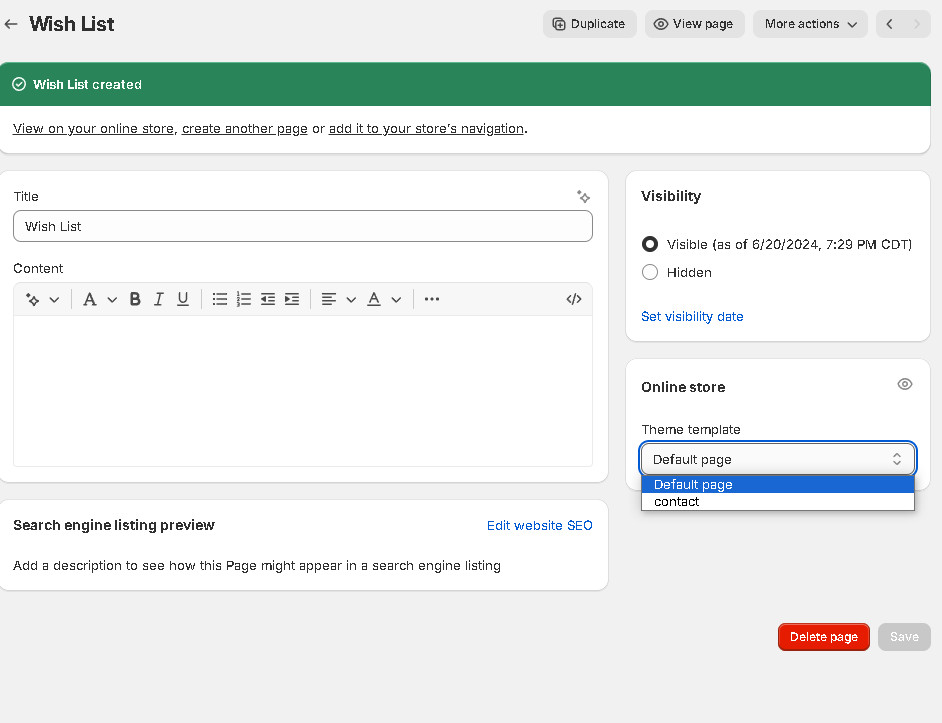This screenshot has height=723, width=942.
Task: Go back using the arrow beside Wish List
Action: coord(11,24)
